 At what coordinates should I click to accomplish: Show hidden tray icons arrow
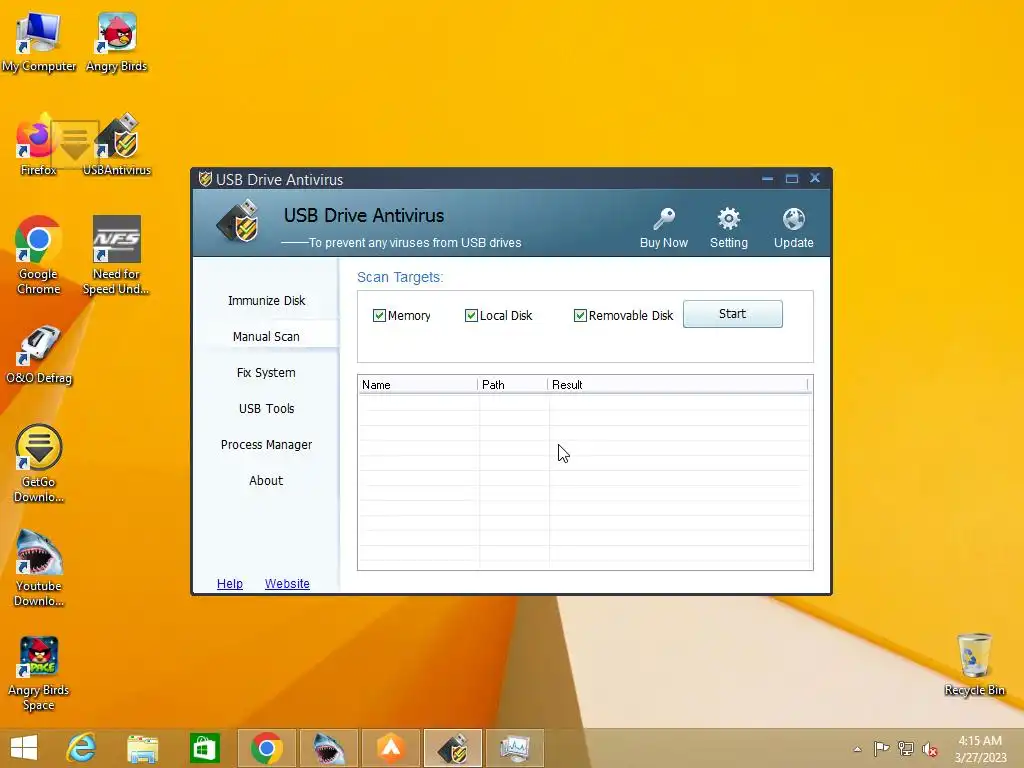click(857, 749)
